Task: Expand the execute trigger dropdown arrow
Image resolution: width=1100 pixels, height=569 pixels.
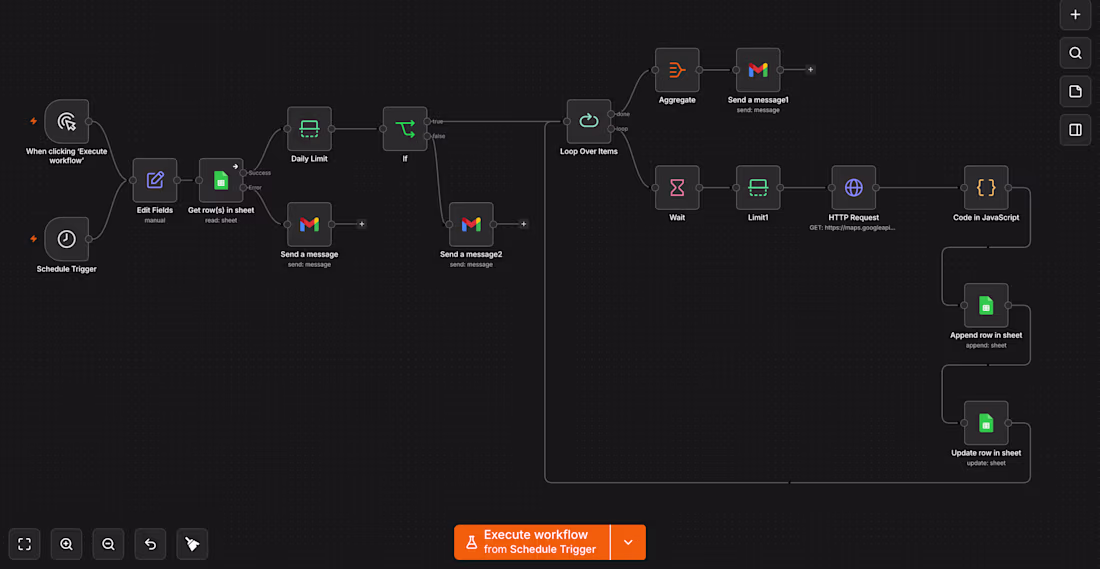Action: coord(629,542)
